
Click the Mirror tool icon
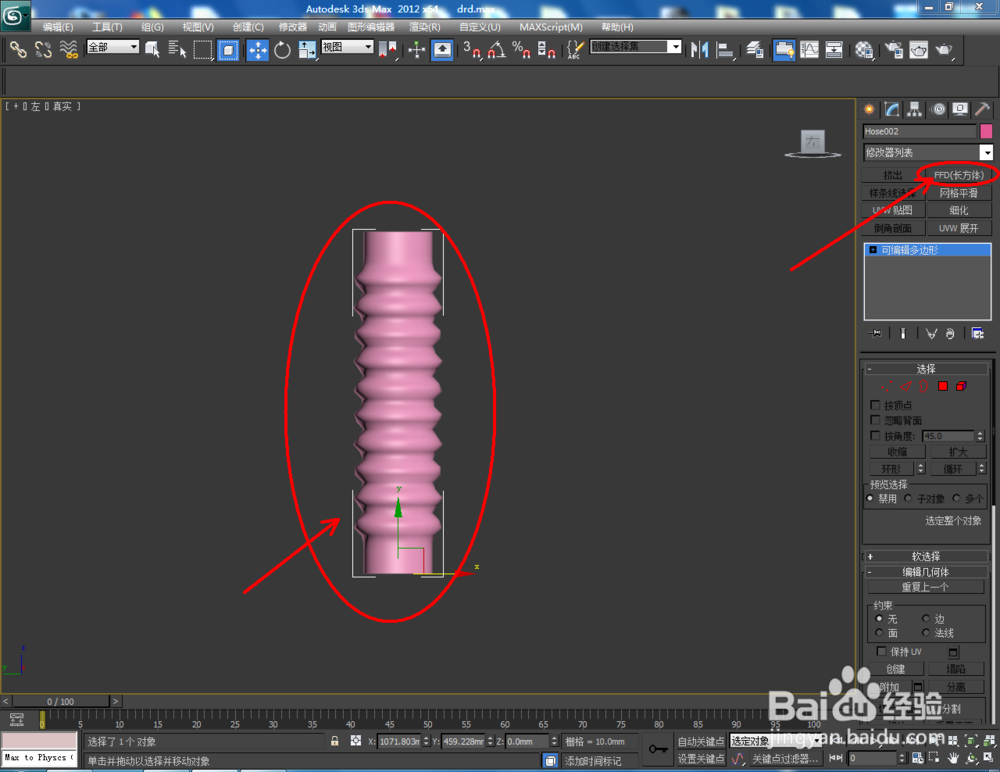pos(700,50)
